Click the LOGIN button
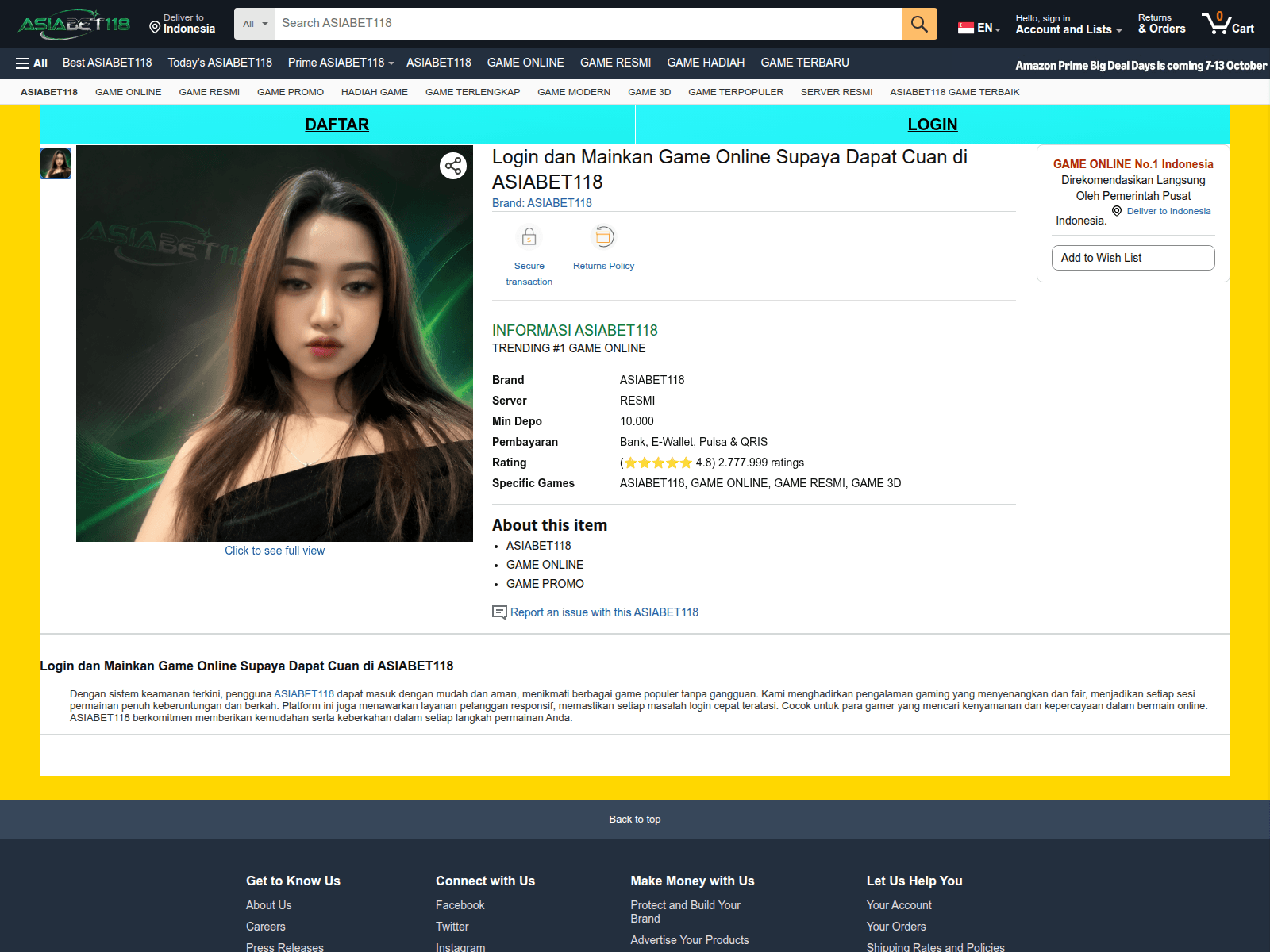This screenshot has height=952, width=1270. (x=933, y=125)
